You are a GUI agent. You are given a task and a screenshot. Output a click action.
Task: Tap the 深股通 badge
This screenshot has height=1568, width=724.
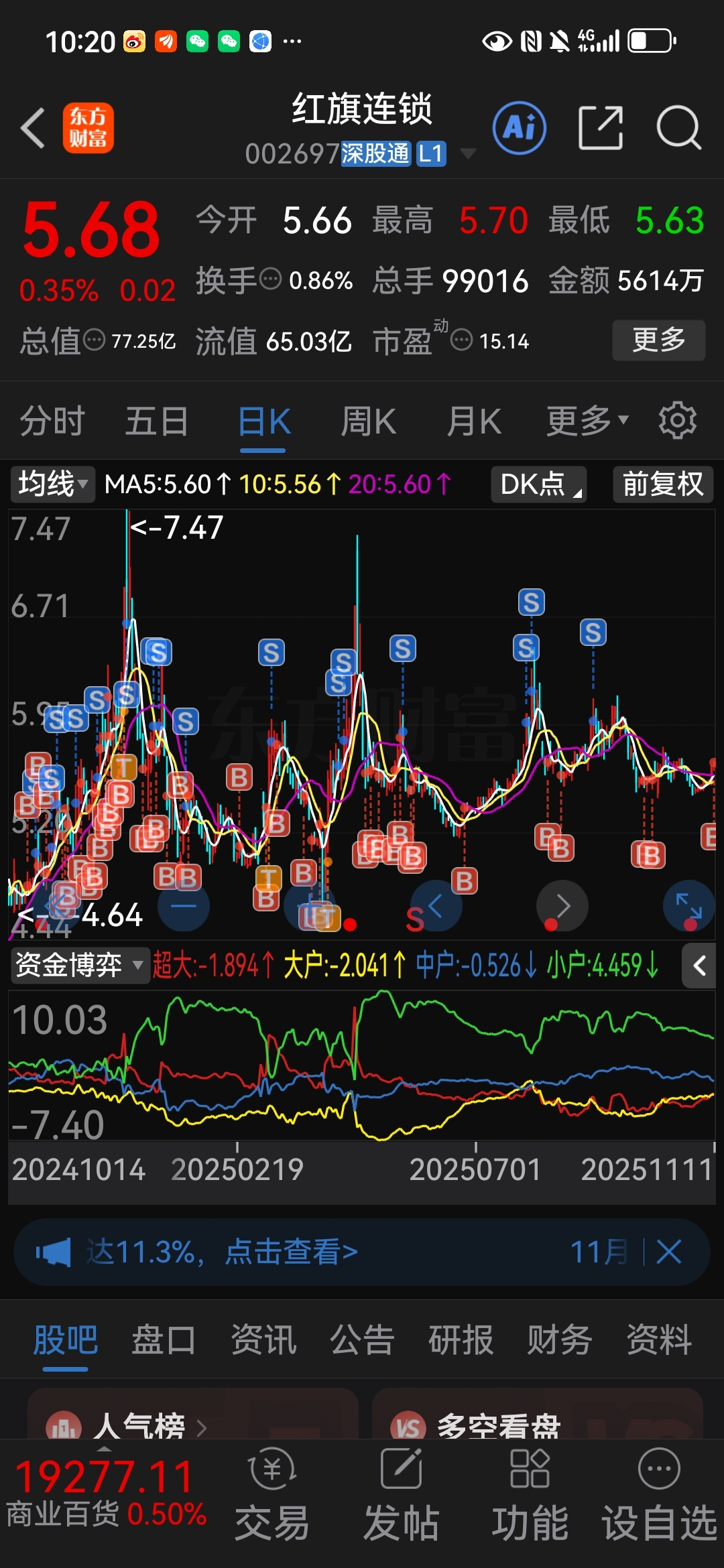[x=375, y=153]
